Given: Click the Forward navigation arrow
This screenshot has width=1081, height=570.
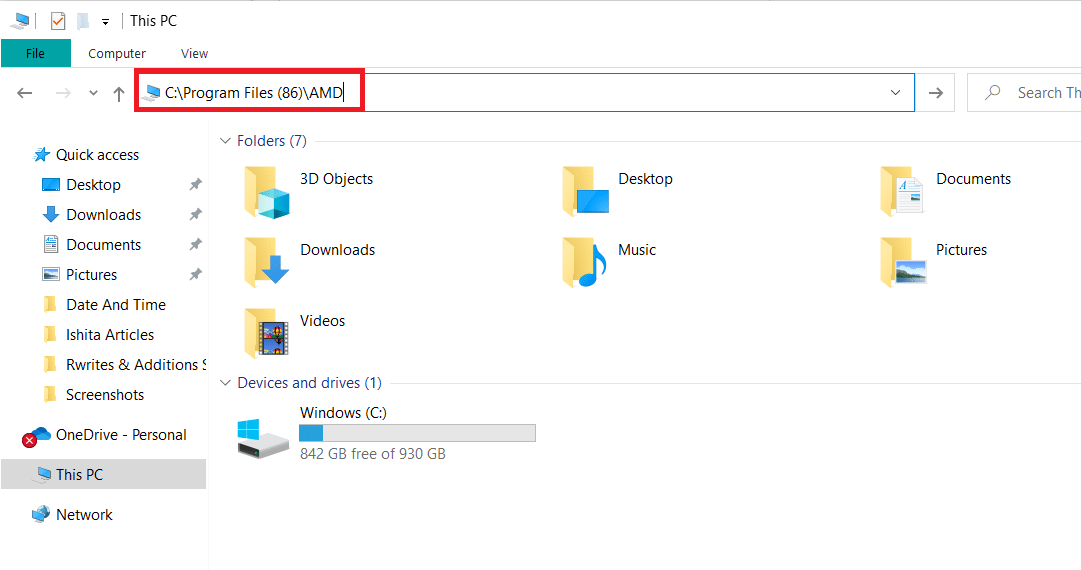Looking at the screenshot, I should (63, 93).
